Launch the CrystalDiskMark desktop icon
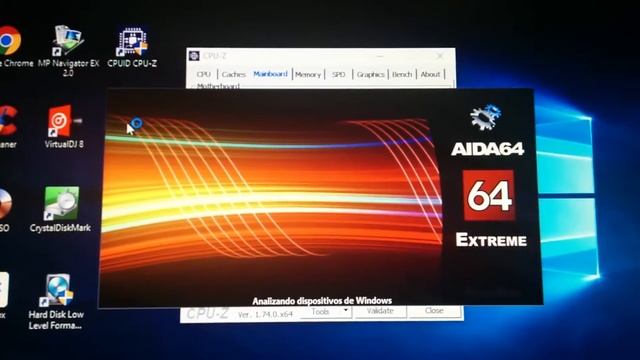Viewport: 640px width, 360px height. point(60,210)
